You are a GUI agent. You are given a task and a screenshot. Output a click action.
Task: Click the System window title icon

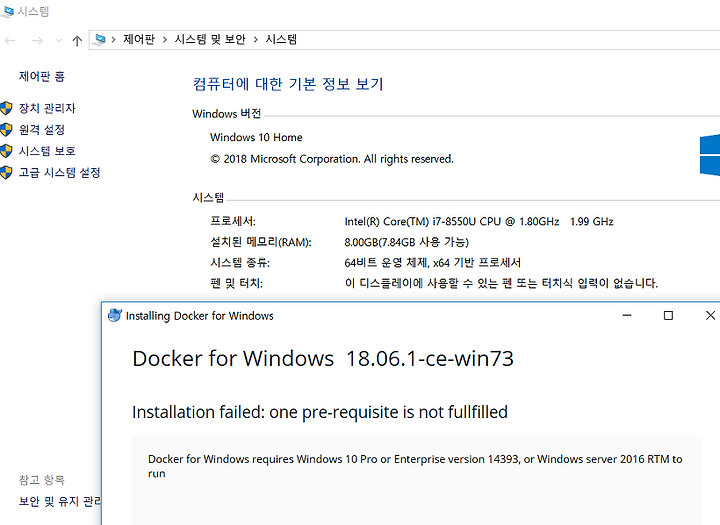[x=6, y=12]
